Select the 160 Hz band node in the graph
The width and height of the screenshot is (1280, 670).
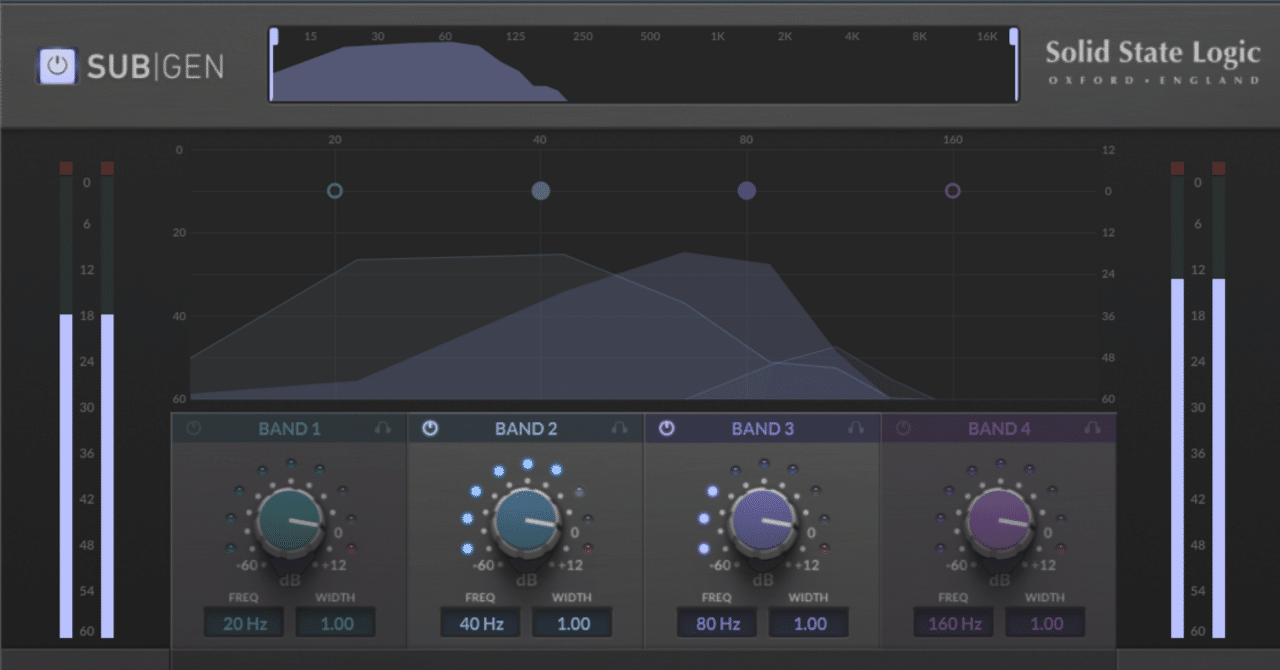point(953,190)
